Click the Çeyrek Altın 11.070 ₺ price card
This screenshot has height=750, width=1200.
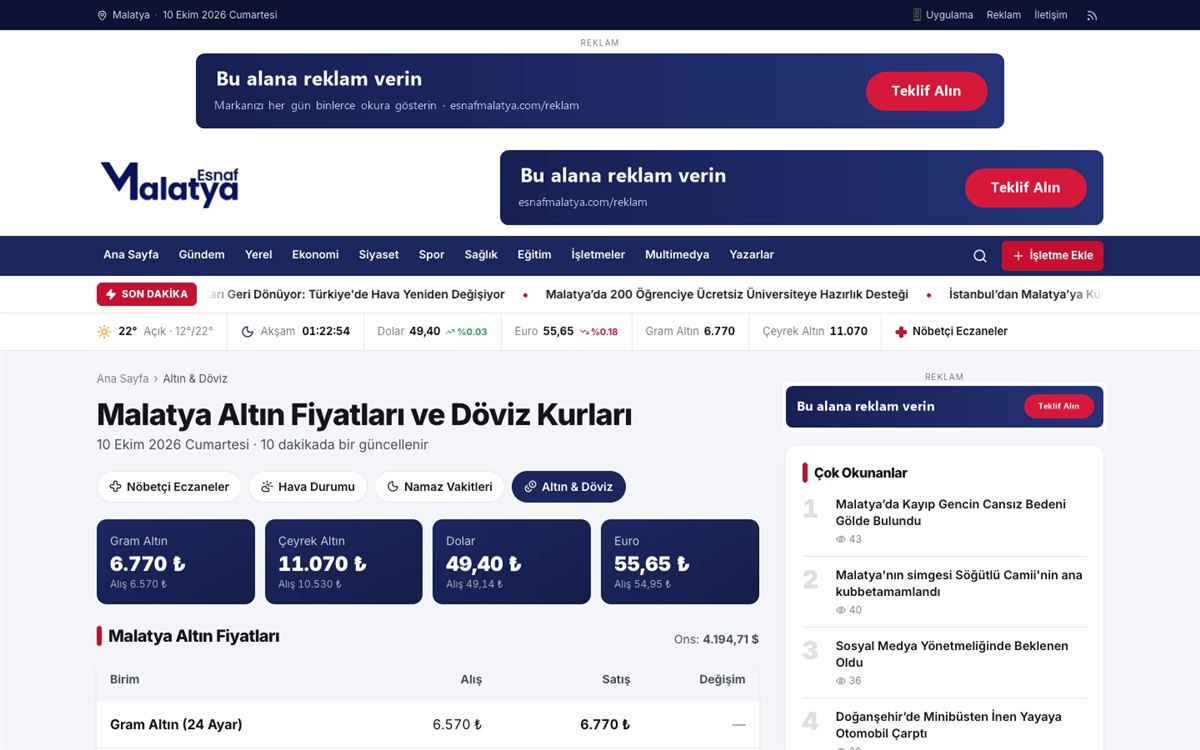(344, 562)
